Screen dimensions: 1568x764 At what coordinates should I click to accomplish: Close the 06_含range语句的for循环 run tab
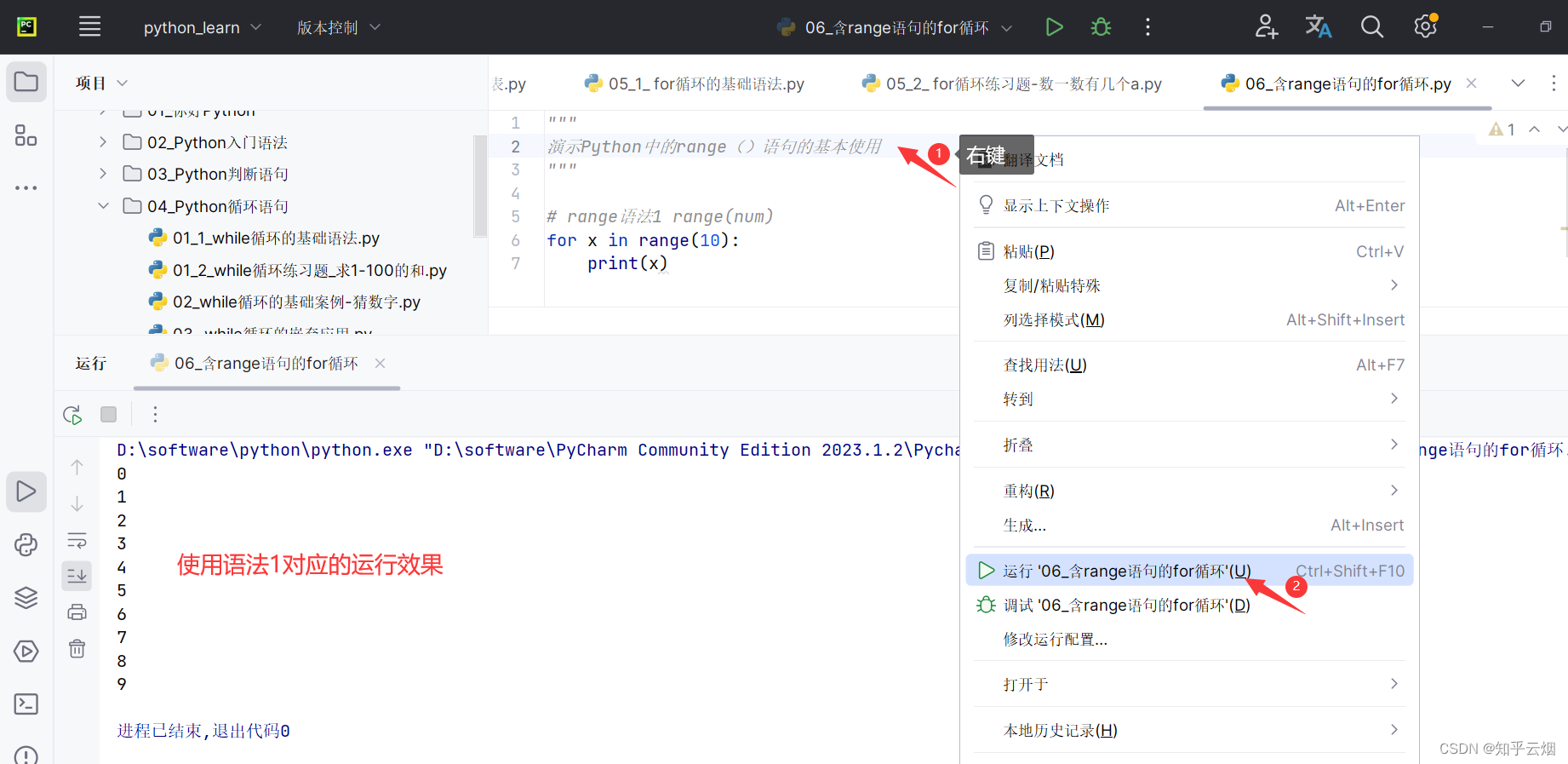(x=381, y=364)
